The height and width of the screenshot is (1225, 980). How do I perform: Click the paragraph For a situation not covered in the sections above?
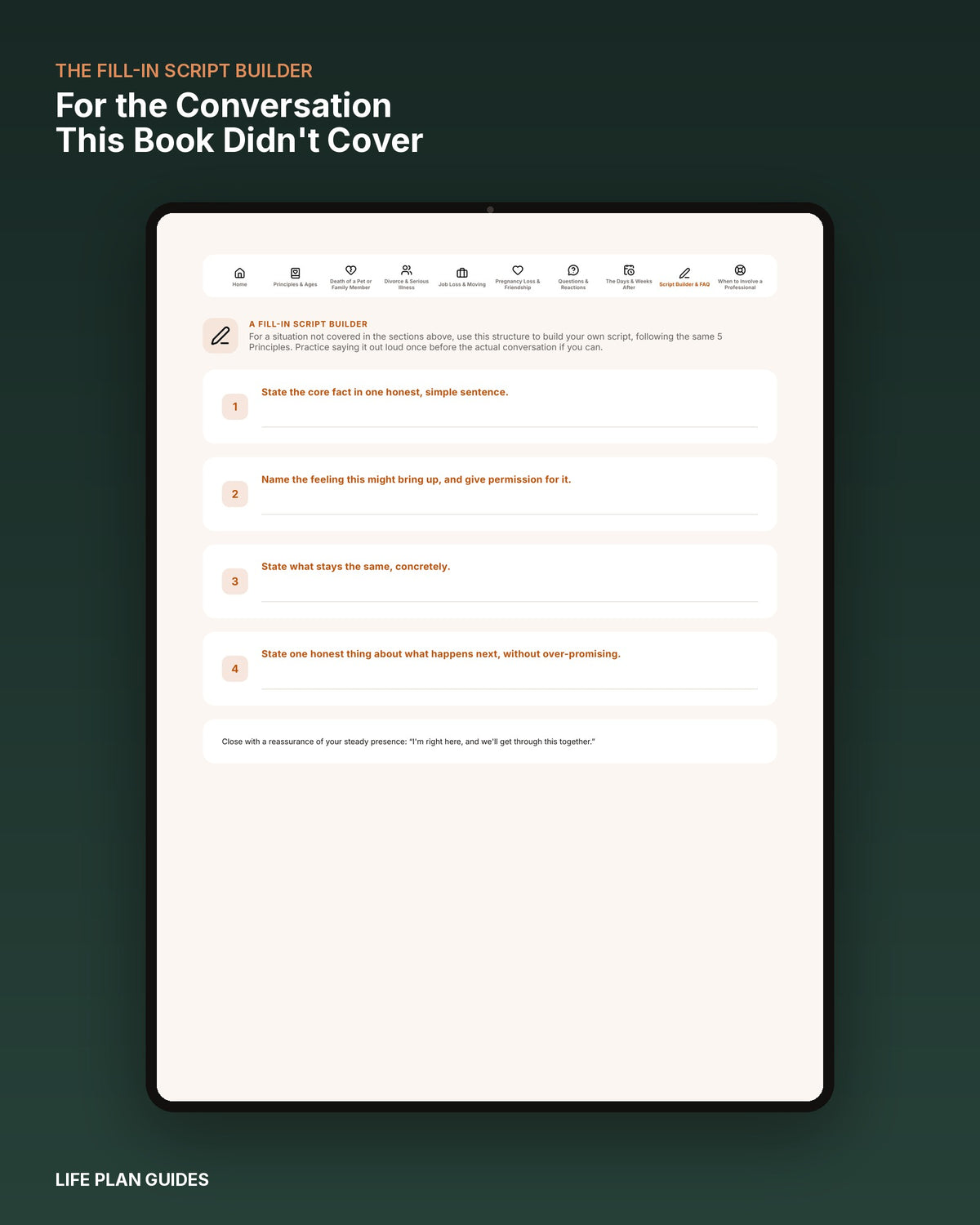(486, 341)
